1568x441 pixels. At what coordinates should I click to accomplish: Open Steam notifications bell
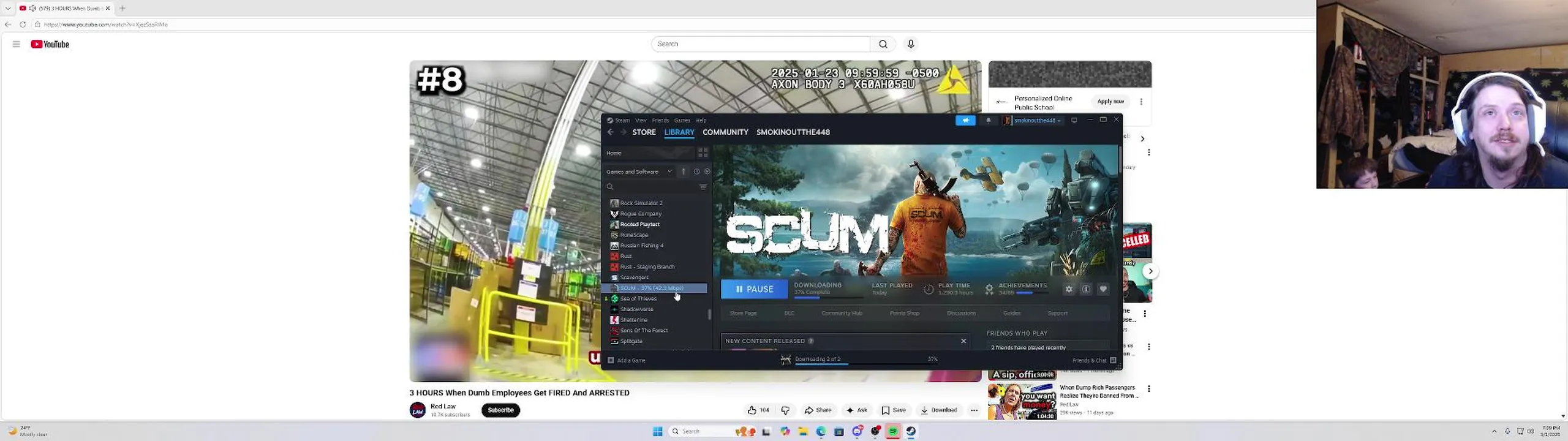coord(988,120)
